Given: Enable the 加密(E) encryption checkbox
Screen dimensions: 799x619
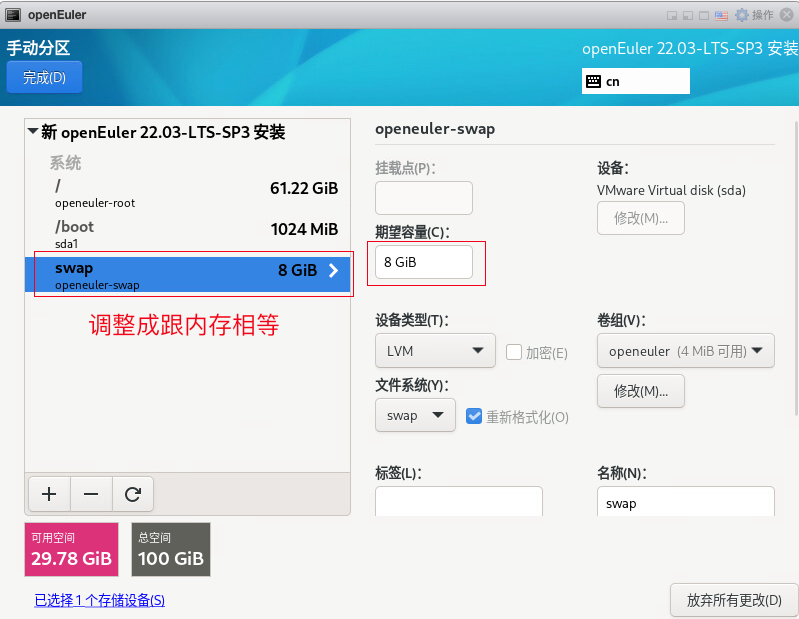Looking at the screenshot, I should click(514, 352).
